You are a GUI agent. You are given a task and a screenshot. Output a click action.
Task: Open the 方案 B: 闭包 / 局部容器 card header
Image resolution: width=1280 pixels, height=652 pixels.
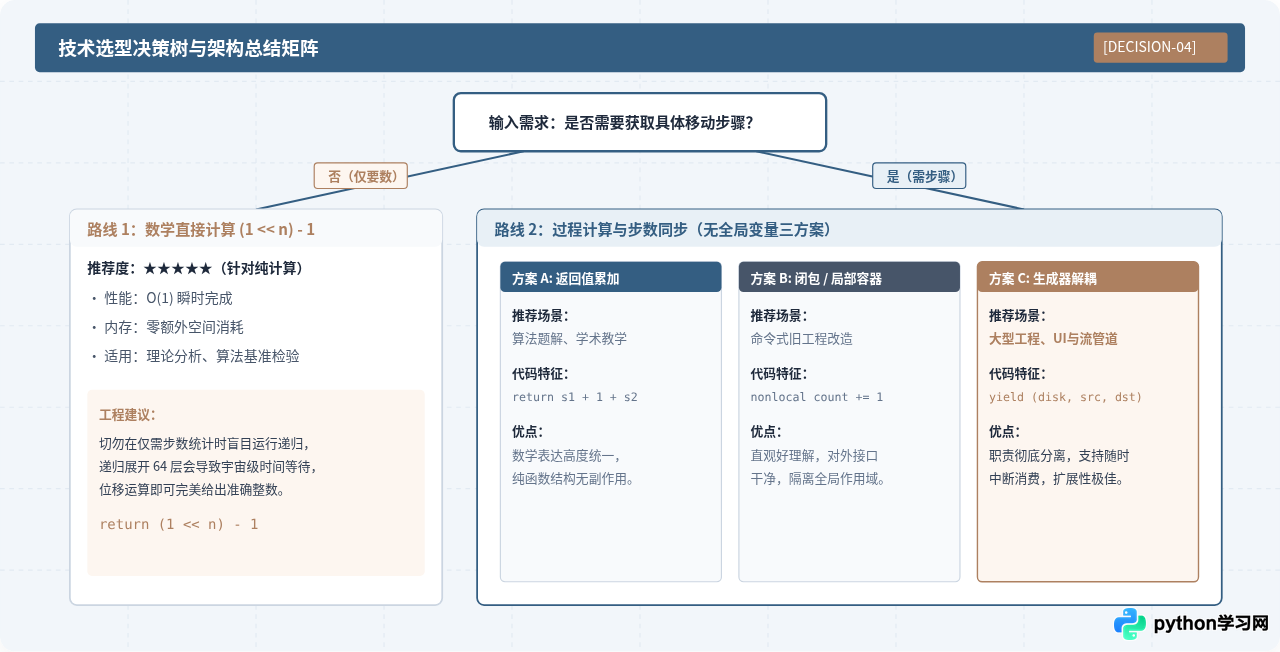[849, 278]
